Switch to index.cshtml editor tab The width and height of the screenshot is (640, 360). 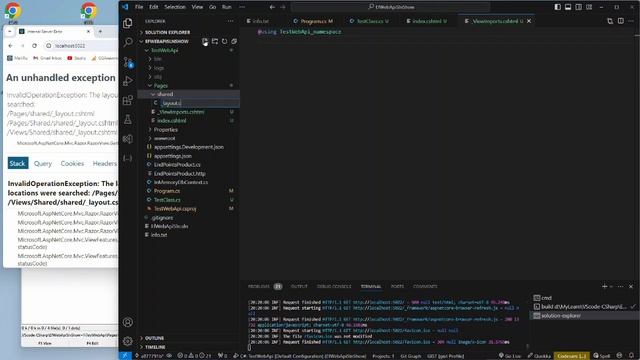click(427, 21)
